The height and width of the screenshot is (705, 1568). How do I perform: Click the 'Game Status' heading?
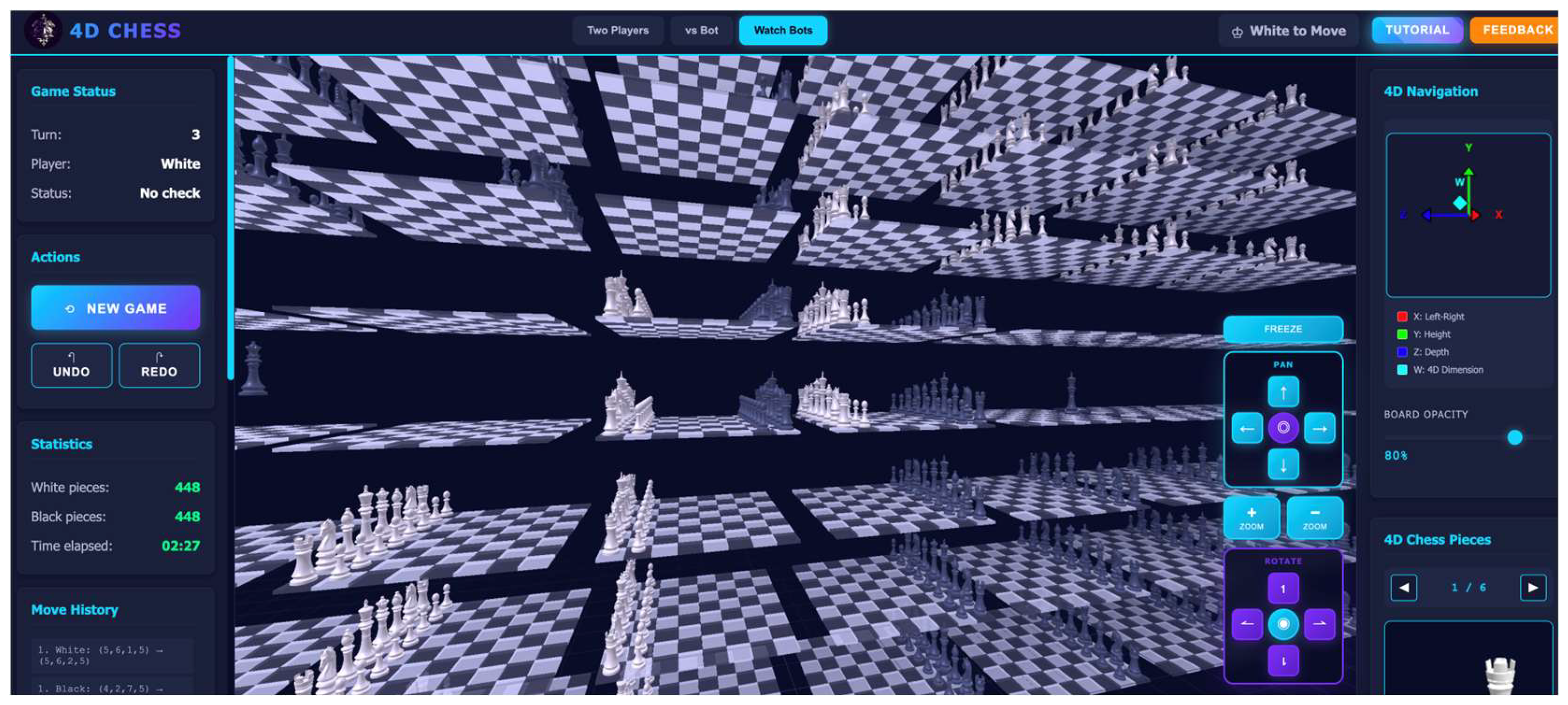pos(73,91)
